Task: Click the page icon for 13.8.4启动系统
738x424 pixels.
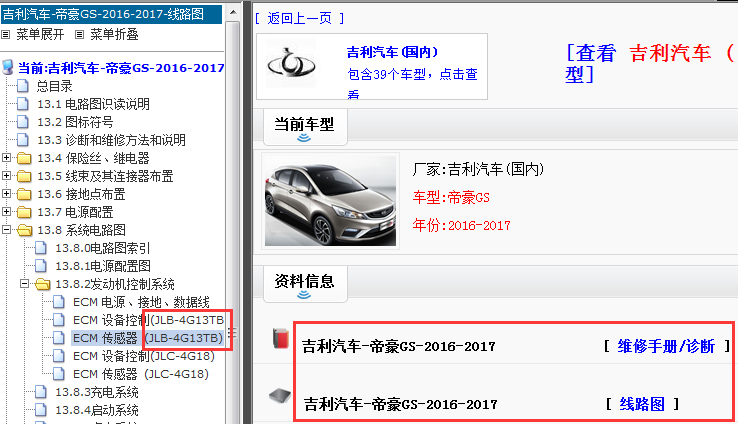Action: pos(41,409)
